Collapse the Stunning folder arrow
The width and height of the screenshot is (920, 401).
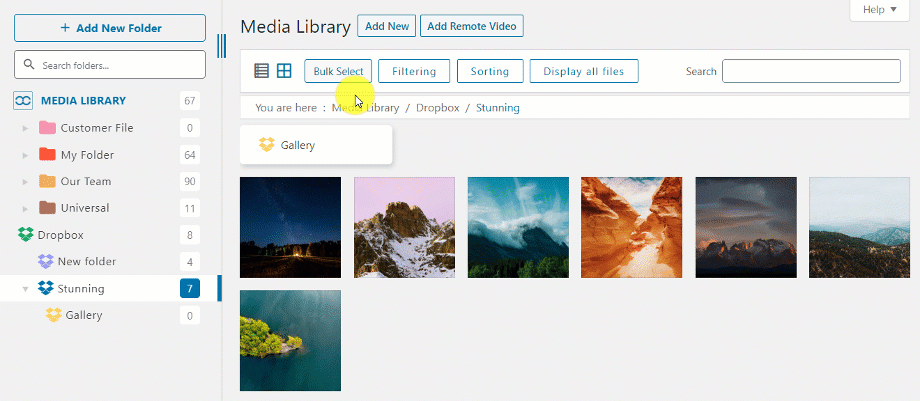25,289
